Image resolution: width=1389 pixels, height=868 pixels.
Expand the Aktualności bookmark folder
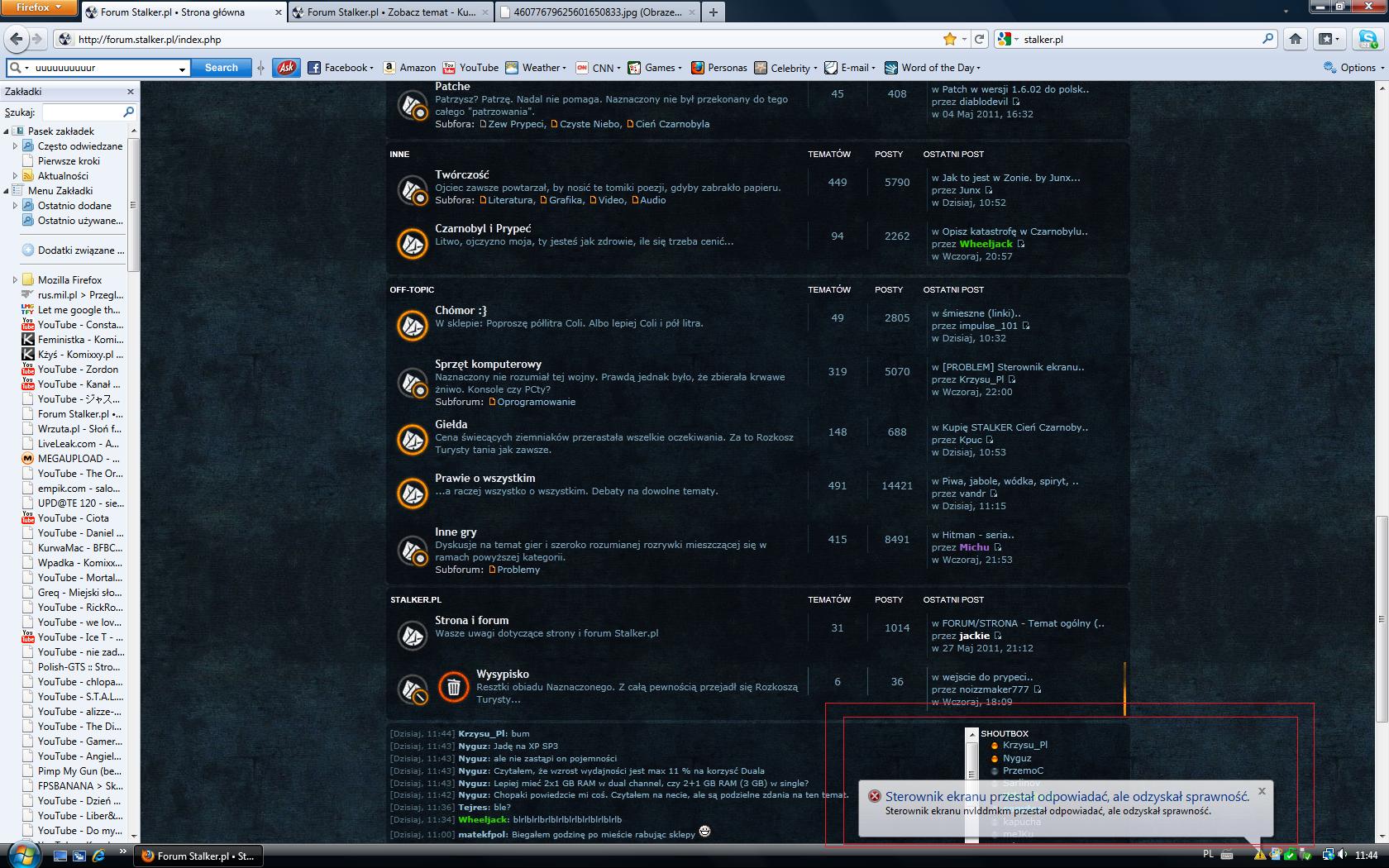(x=15, y=176)
